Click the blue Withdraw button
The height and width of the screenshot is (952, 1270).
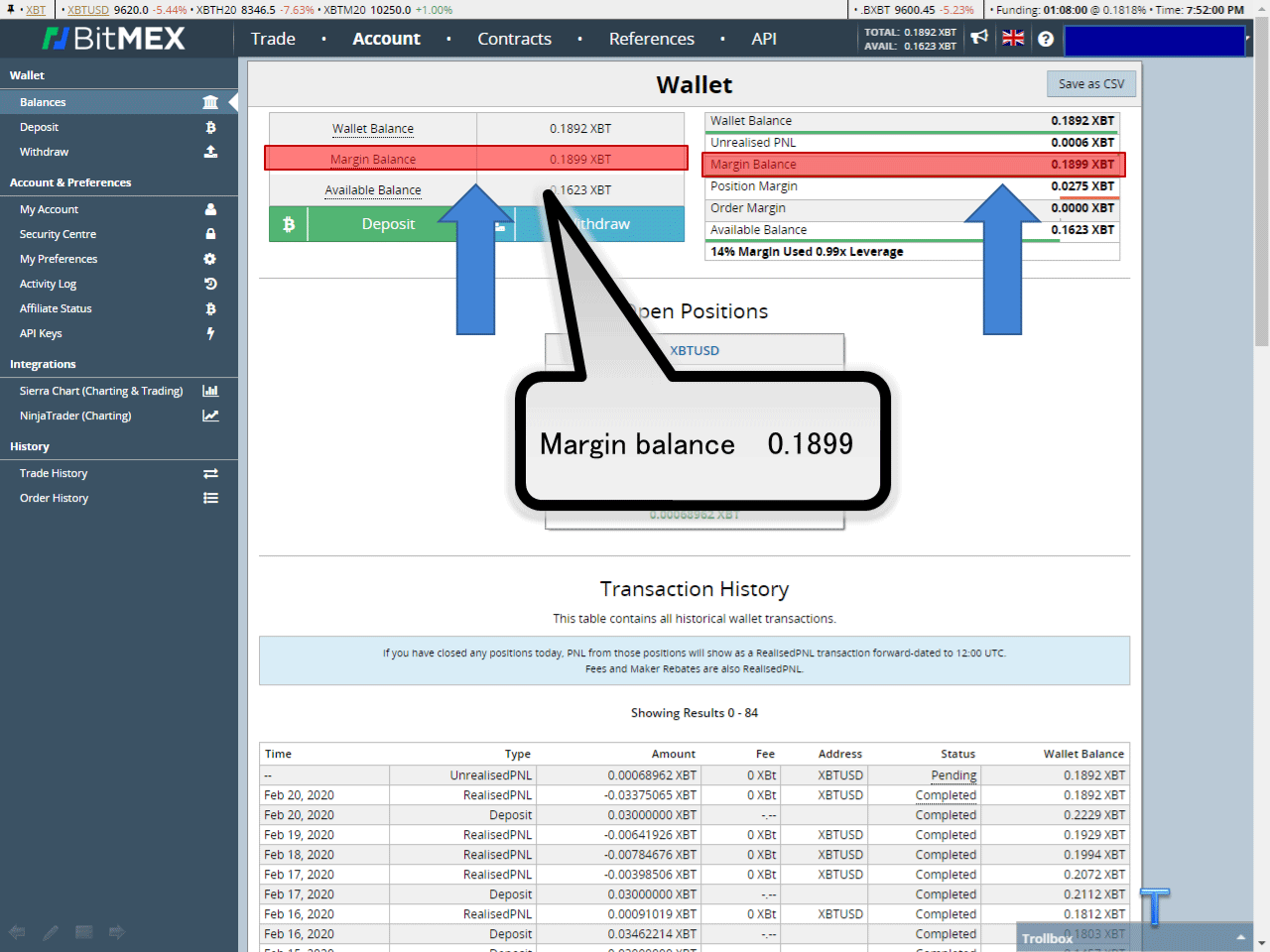coord(599,224)
